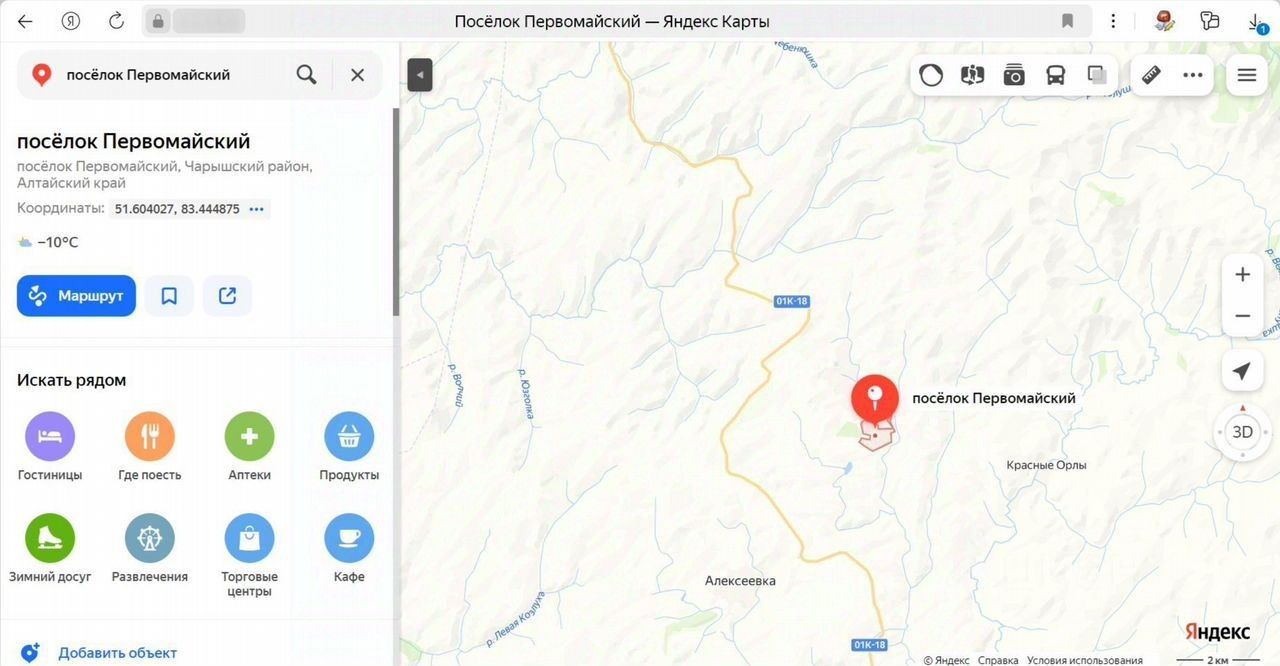
Task: Switch map layer type
Action: tap(1097, 75)
